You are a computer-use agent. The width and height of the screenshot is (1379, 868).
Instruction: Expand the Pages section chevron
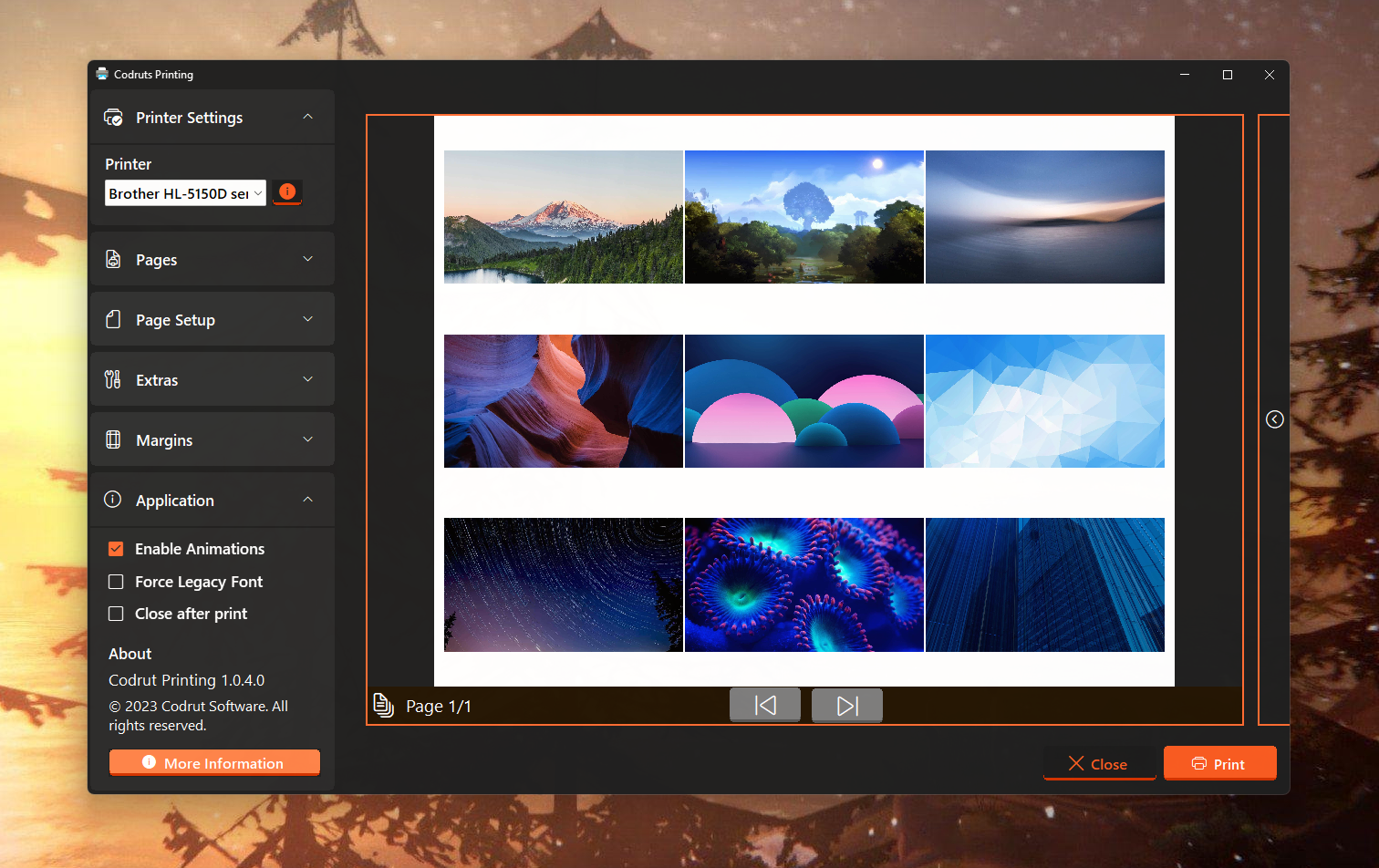pyautogui.click(x=308, y=259)
